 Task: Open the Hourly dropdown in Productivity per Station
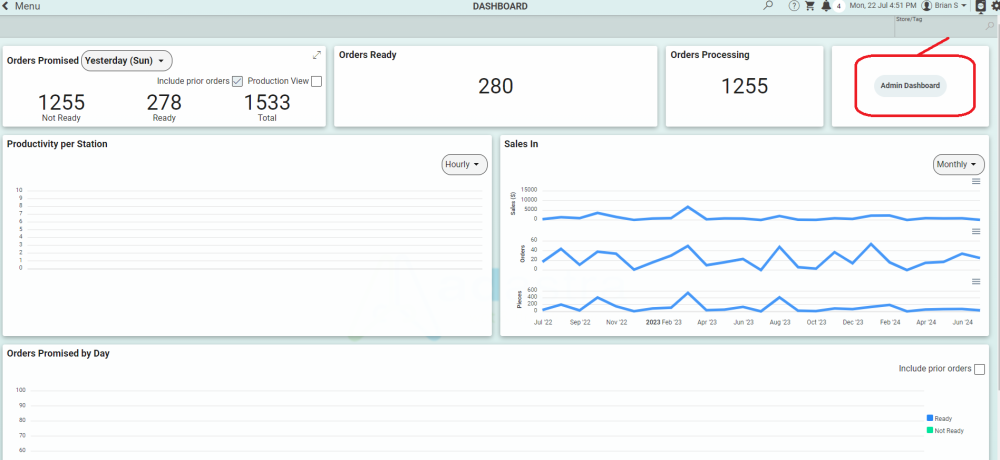click(464, 165)
